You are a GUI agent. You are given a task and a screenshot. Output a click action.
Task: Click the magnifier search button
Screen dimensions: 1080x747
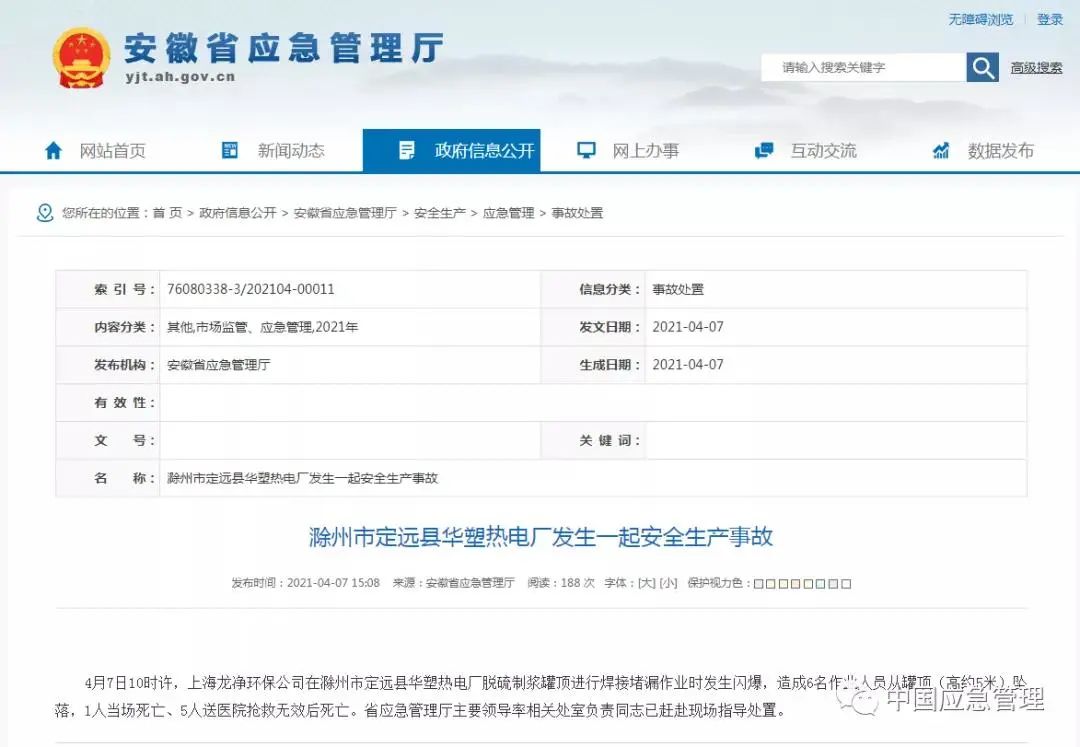pos(982,67)
